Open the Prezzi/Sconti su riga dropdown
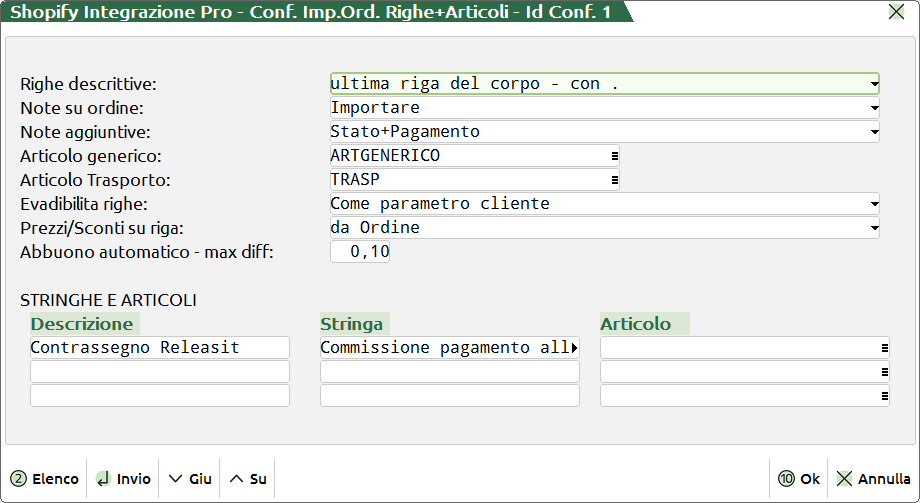This screenshot has height=503, width=920. tap(874, 228)
